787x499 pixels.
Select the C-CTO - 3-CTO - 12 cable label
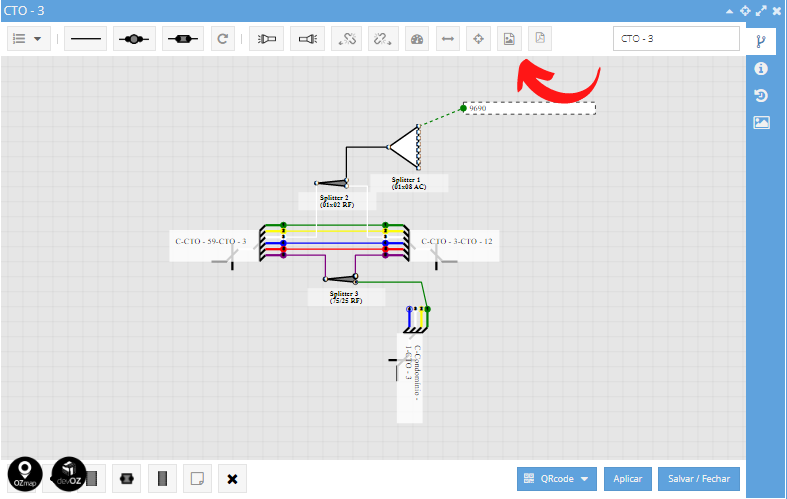pyautogui.click(x=457, y=241)
